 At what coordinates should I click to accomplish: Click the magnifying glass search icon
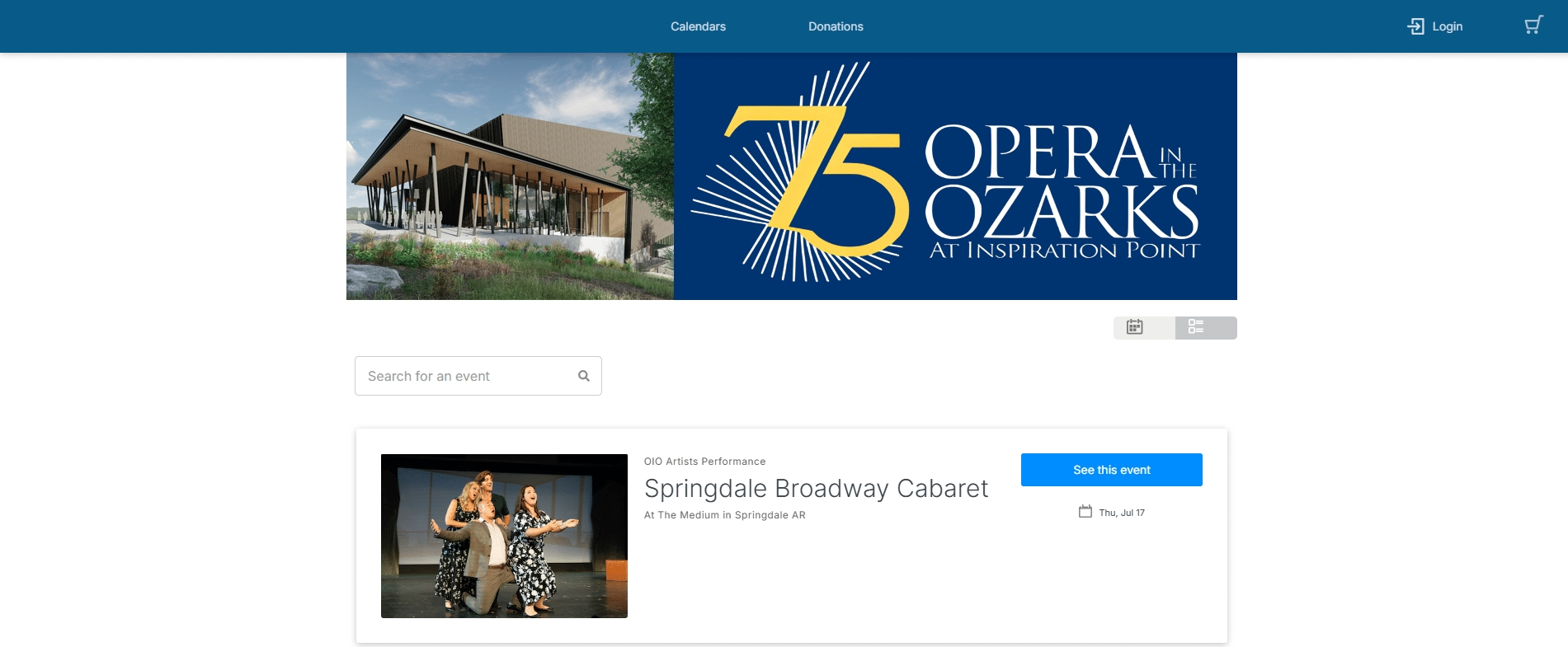tap(584, 376)
